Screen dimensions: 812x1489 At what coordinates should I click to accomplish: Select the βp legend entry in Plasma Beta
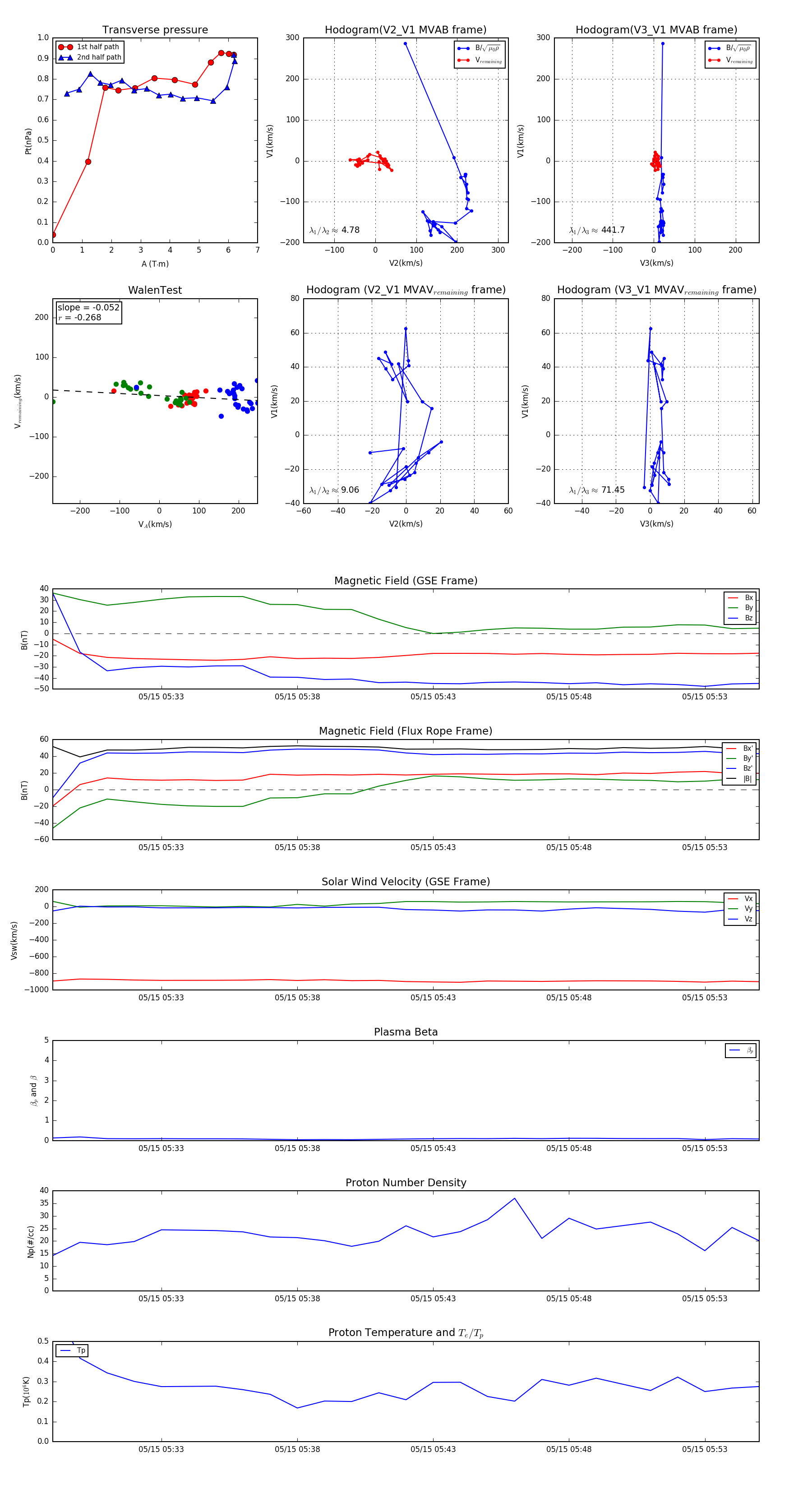click(x=741, y=1050)
